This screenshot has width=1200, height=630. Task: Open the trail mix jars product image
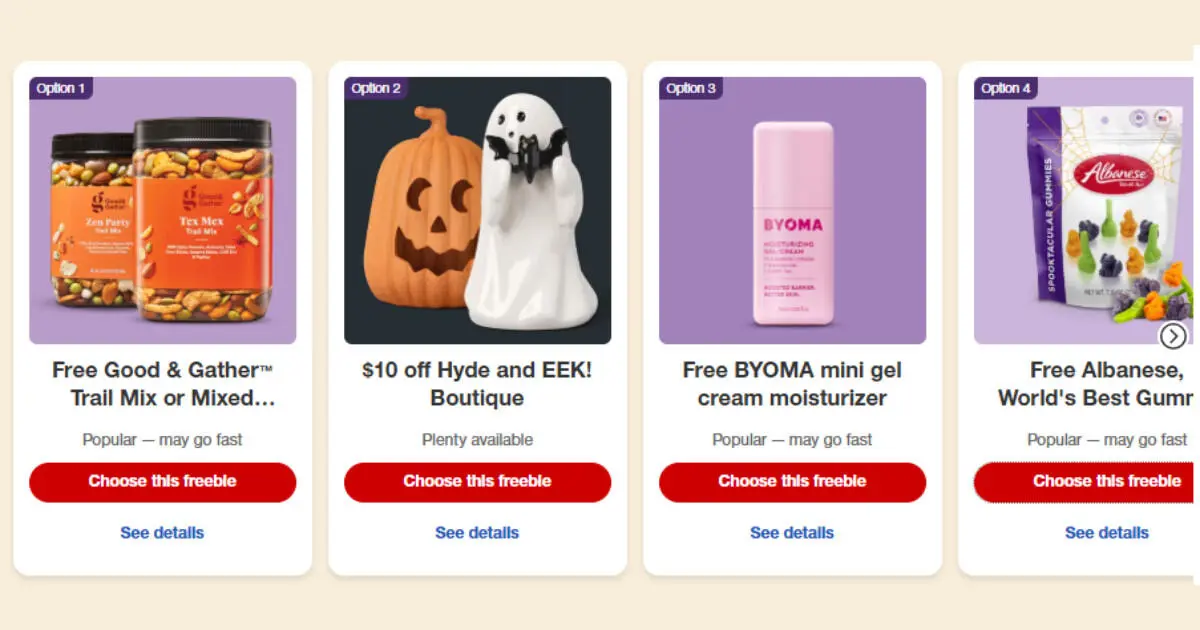click(x=163, y=211)
